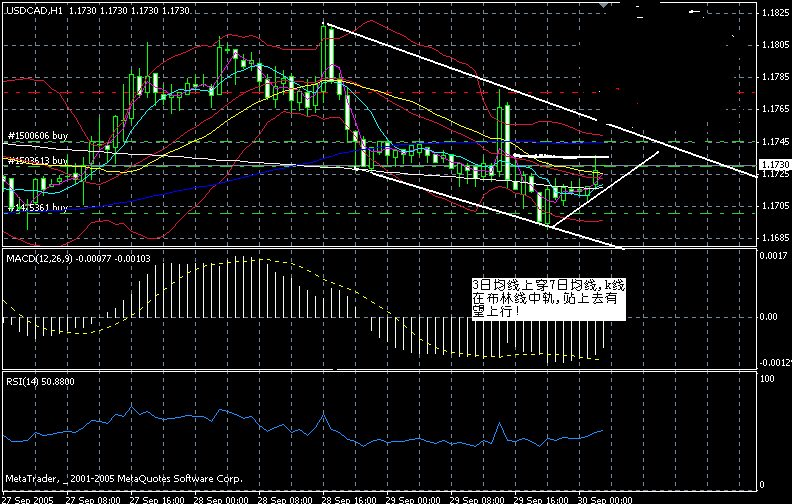The width and height of the screenshot is (792, 504).
Task: Click the 27 Sep 2005 time label
Action: click(x=28, y=499)
